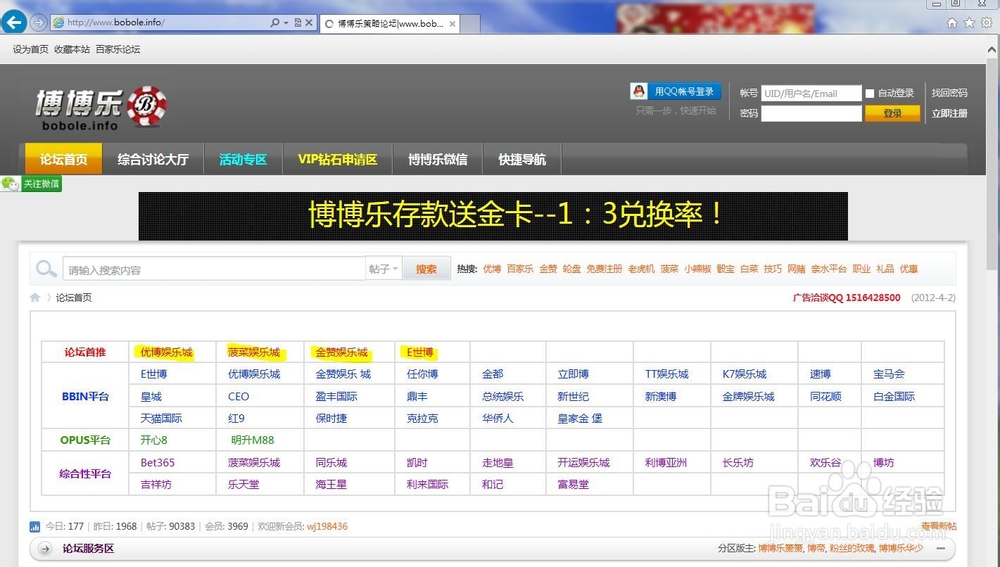Click the browser back arrow button

coord(14,22)
